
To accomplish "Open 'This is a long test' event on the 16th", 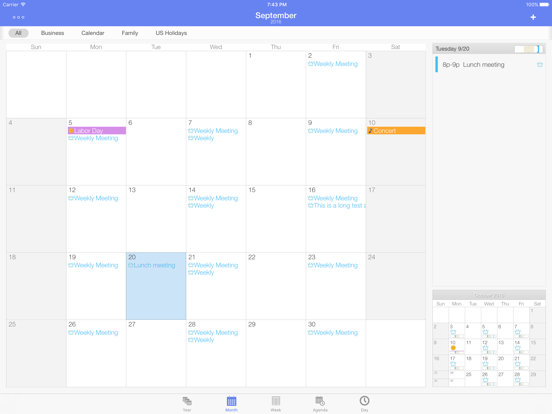I will click(337, 206).
